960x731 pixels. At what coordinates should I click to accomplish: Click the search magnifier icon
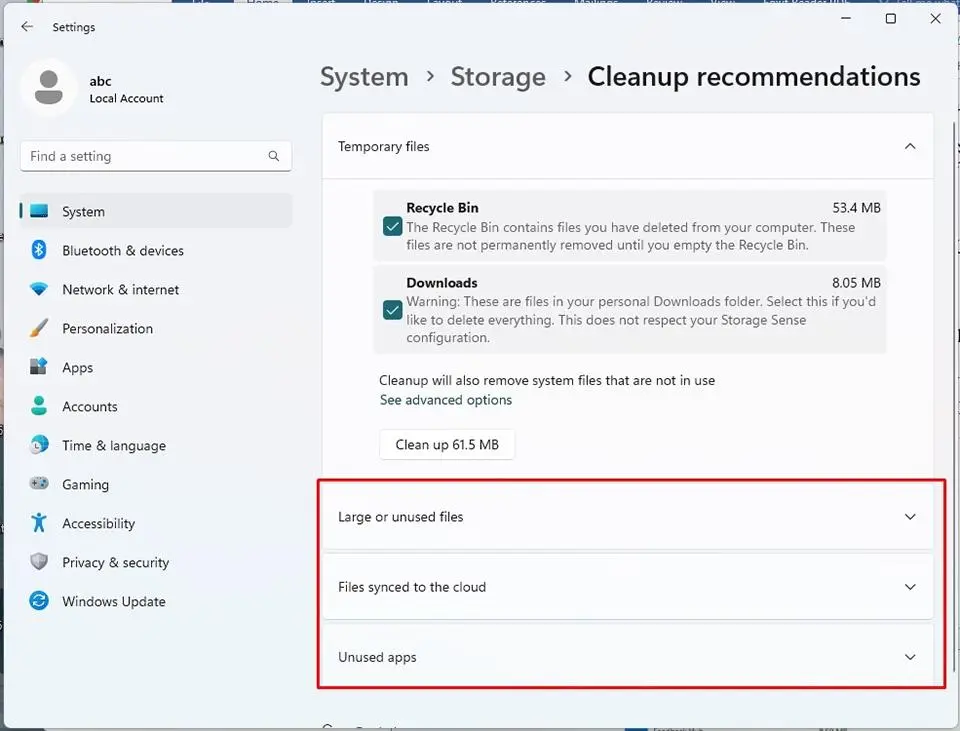coord(274,156)
